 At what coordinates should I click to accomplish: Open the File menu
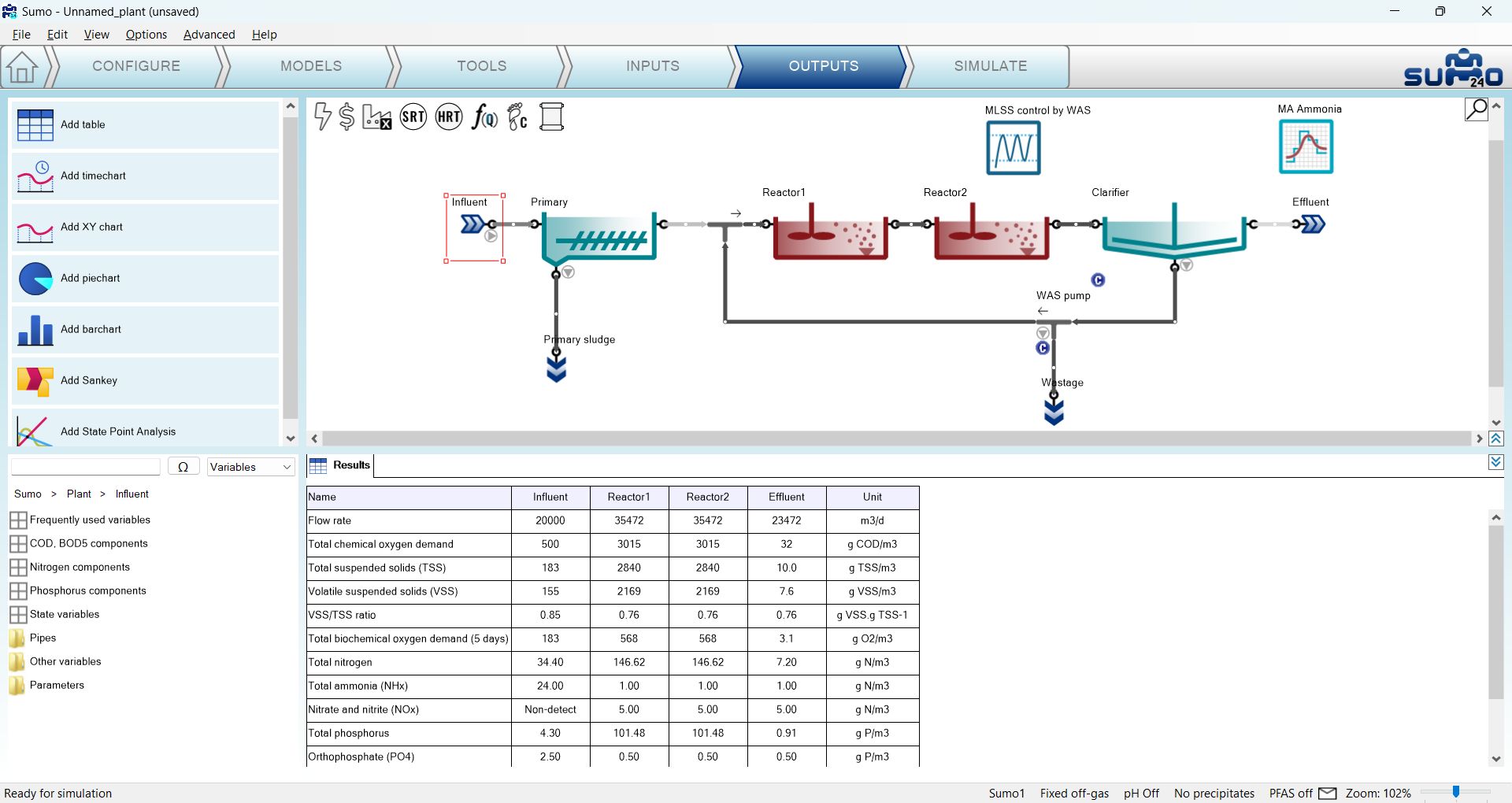pyautogui.click(x=21, y=35)
